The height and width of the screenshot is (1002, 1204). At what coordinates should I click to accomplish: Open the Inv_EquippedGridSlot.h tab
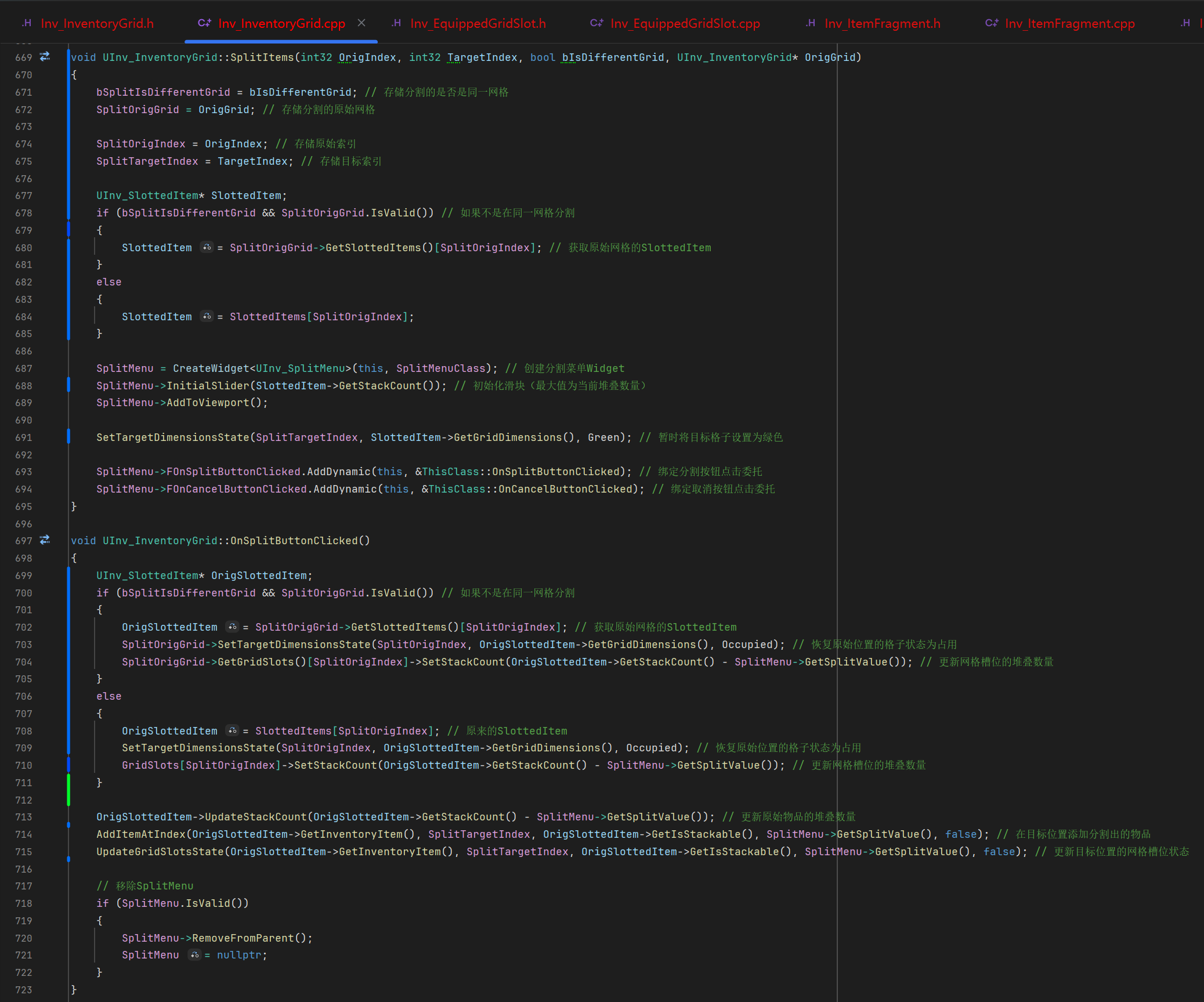coord(478,23)
